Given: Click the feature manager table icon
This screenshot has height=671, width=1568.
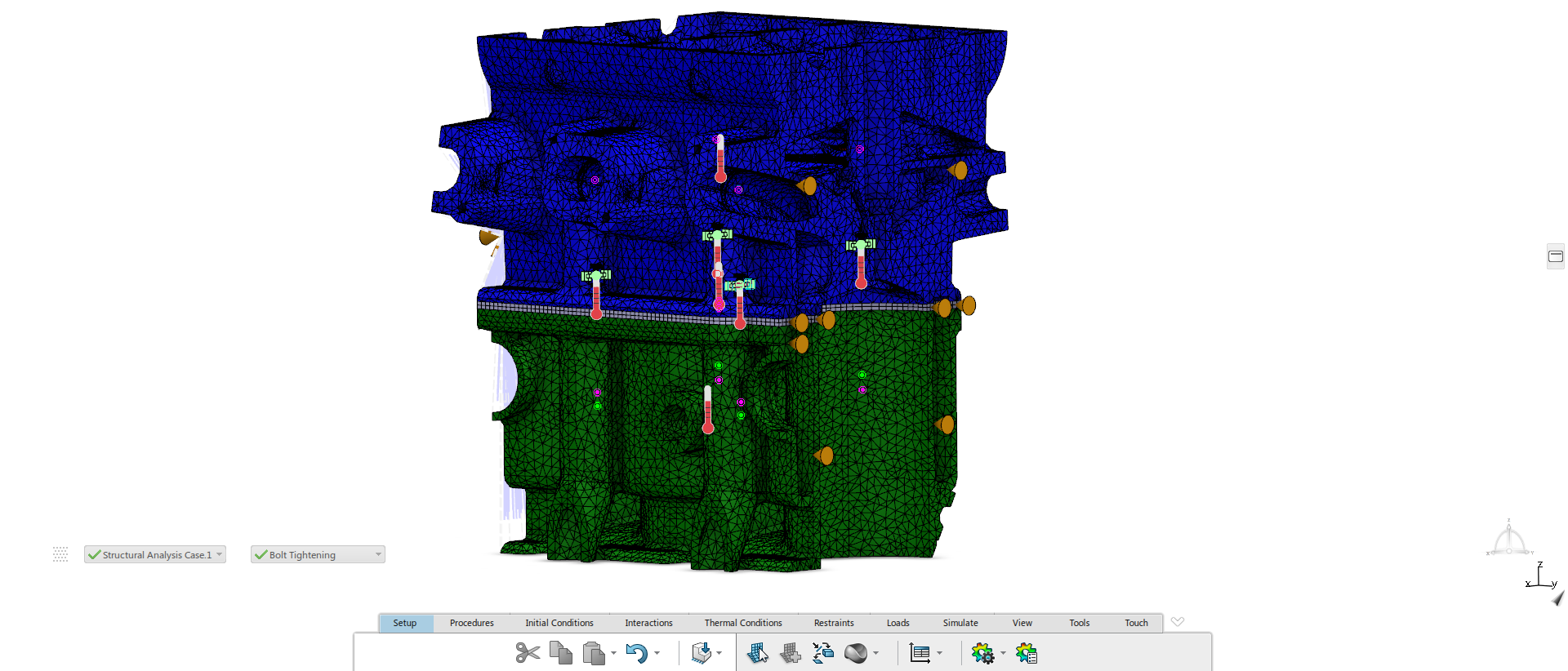Looking at the screenshot, I should pyautogui.click(x=920, y=653).
